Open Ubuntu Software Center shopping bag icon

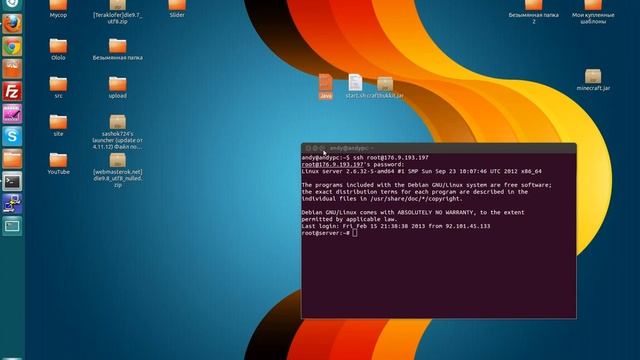click(12, 69)
